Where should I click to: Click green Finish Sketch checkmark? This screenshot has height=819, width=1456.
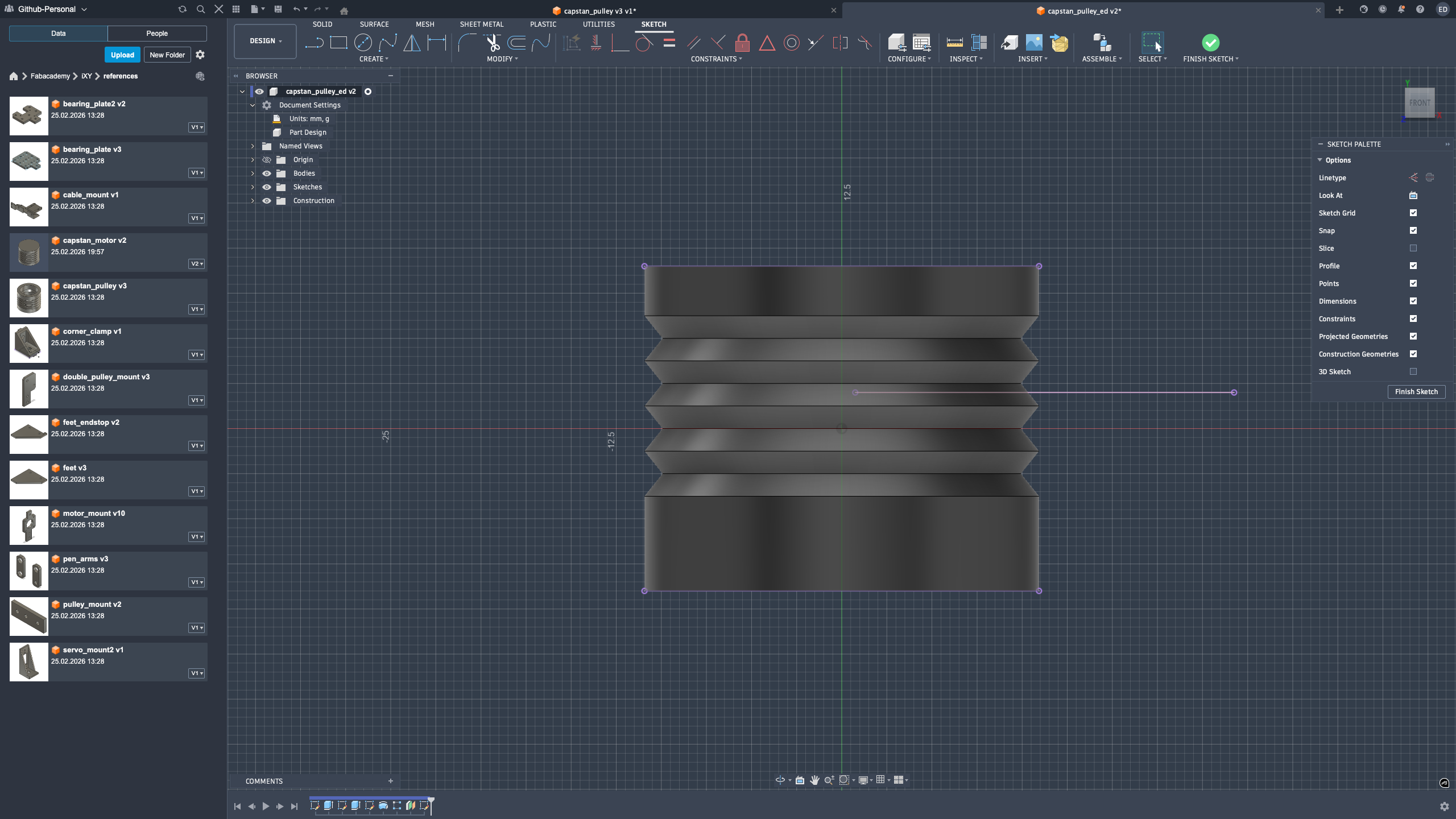pyautogui.click(x=1210, y=43)
